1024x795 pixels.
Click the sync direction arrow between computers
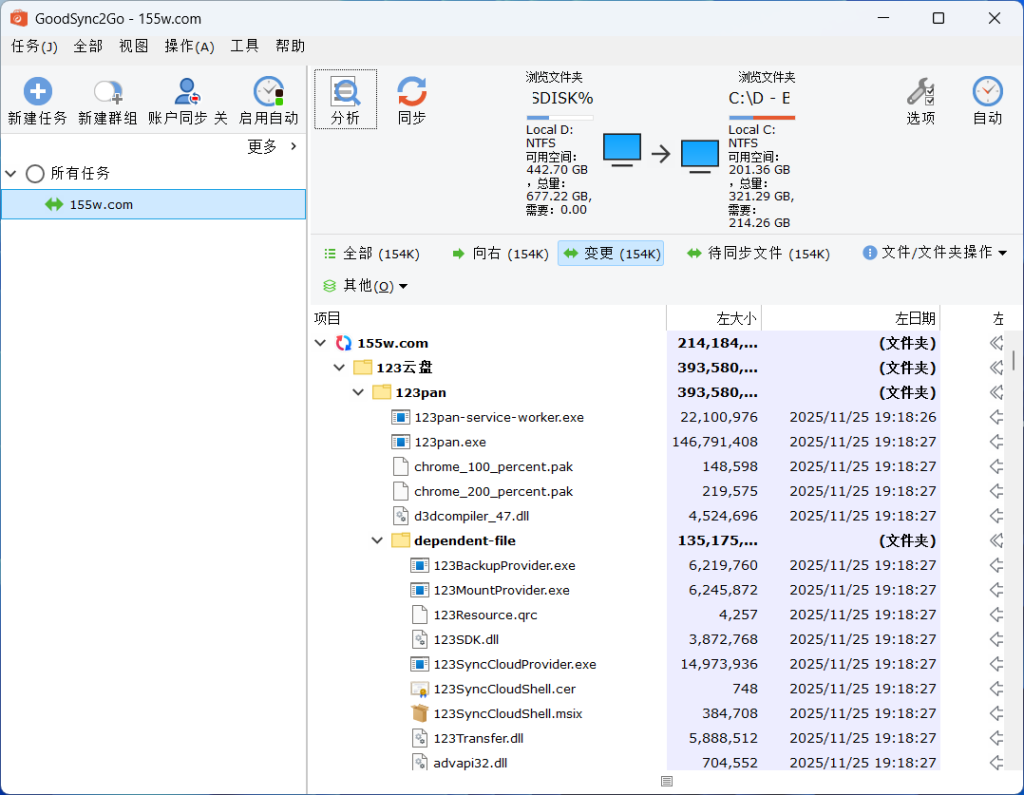pyautogui.click(x=660, y=153)
